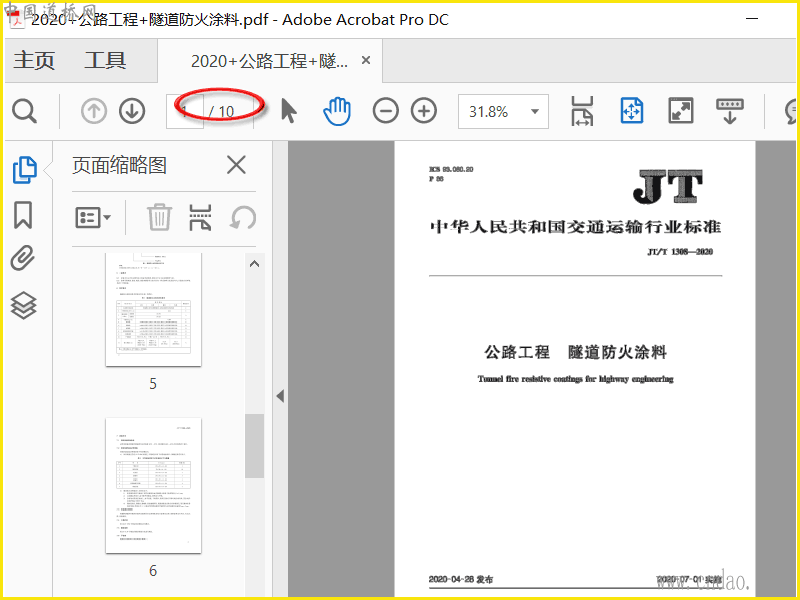The height and width of the screenshot is (600, 800).
Task: Go to previous page arrow
Action: (x=94, y=111)
